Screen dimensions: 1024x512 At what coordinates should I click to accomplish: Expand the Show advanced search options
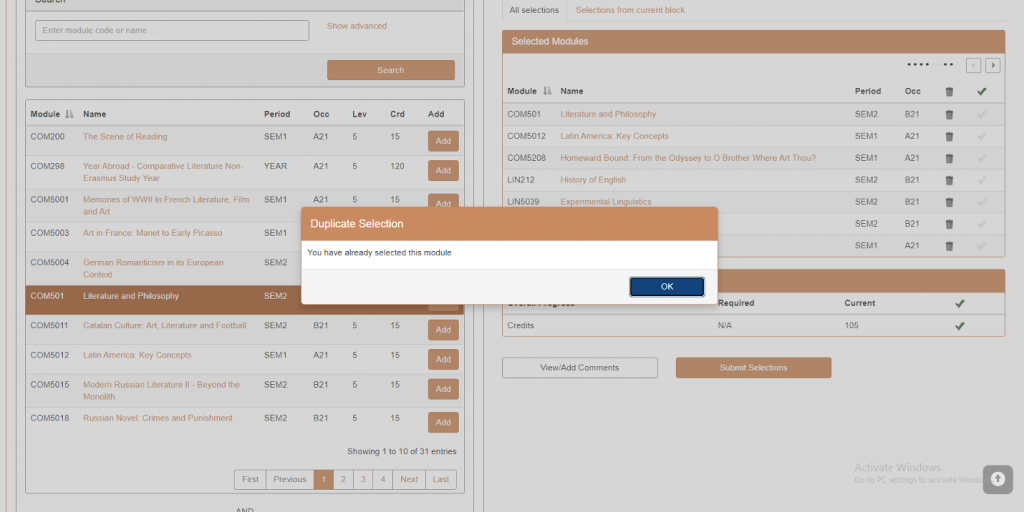coord(356,26)
